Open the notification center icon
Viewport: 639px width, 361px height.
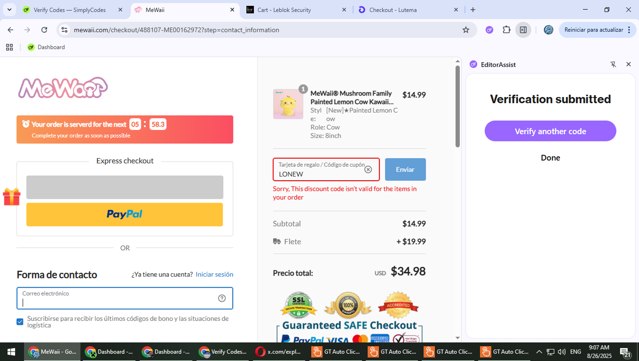[x=625, y=352]
